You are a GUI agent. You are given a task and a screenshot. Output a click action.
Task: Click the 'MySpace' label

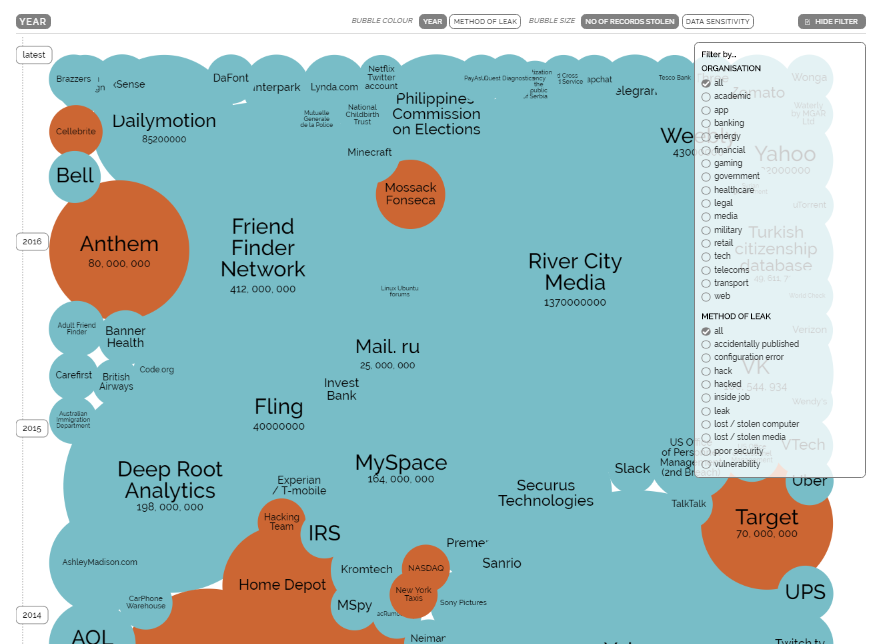(401, 463)
